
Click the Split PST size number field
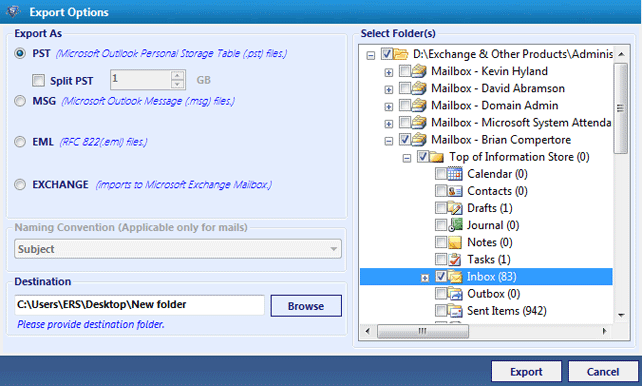[140, 79]
